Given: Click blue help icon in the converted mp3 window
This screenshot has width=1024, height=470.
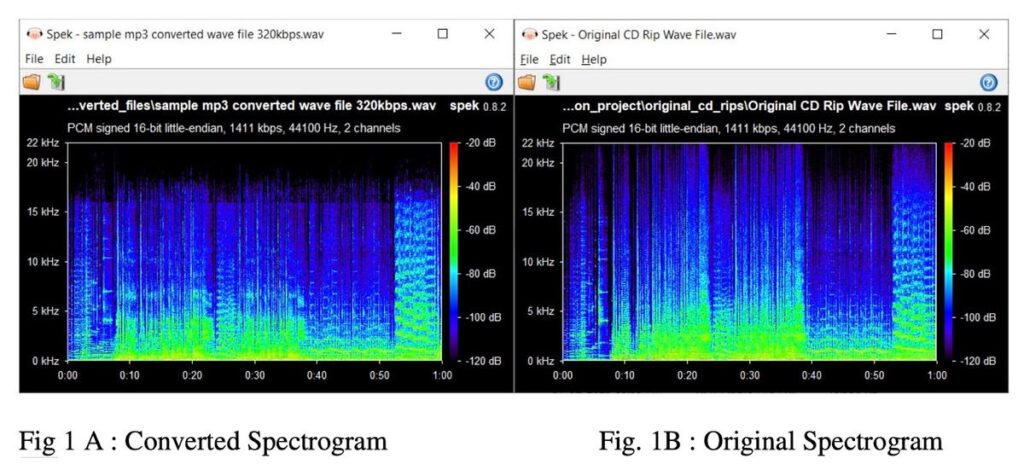Looking at the screenshot, I should [x=492, y=82].
